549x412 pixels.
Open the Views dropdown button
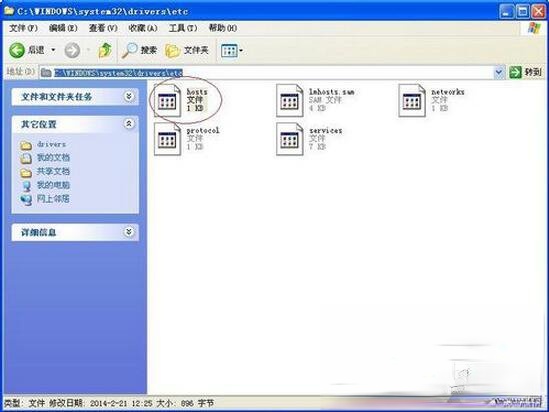pyautogui.click(x=232, y=51)
